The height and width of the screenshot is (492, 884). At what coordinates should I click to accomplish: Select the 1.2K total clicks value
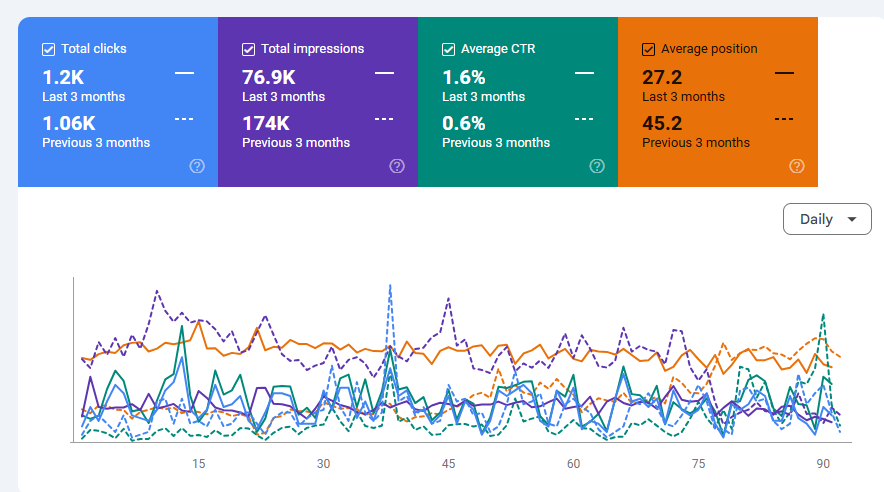pyautogui.click(x=65, y=78)
